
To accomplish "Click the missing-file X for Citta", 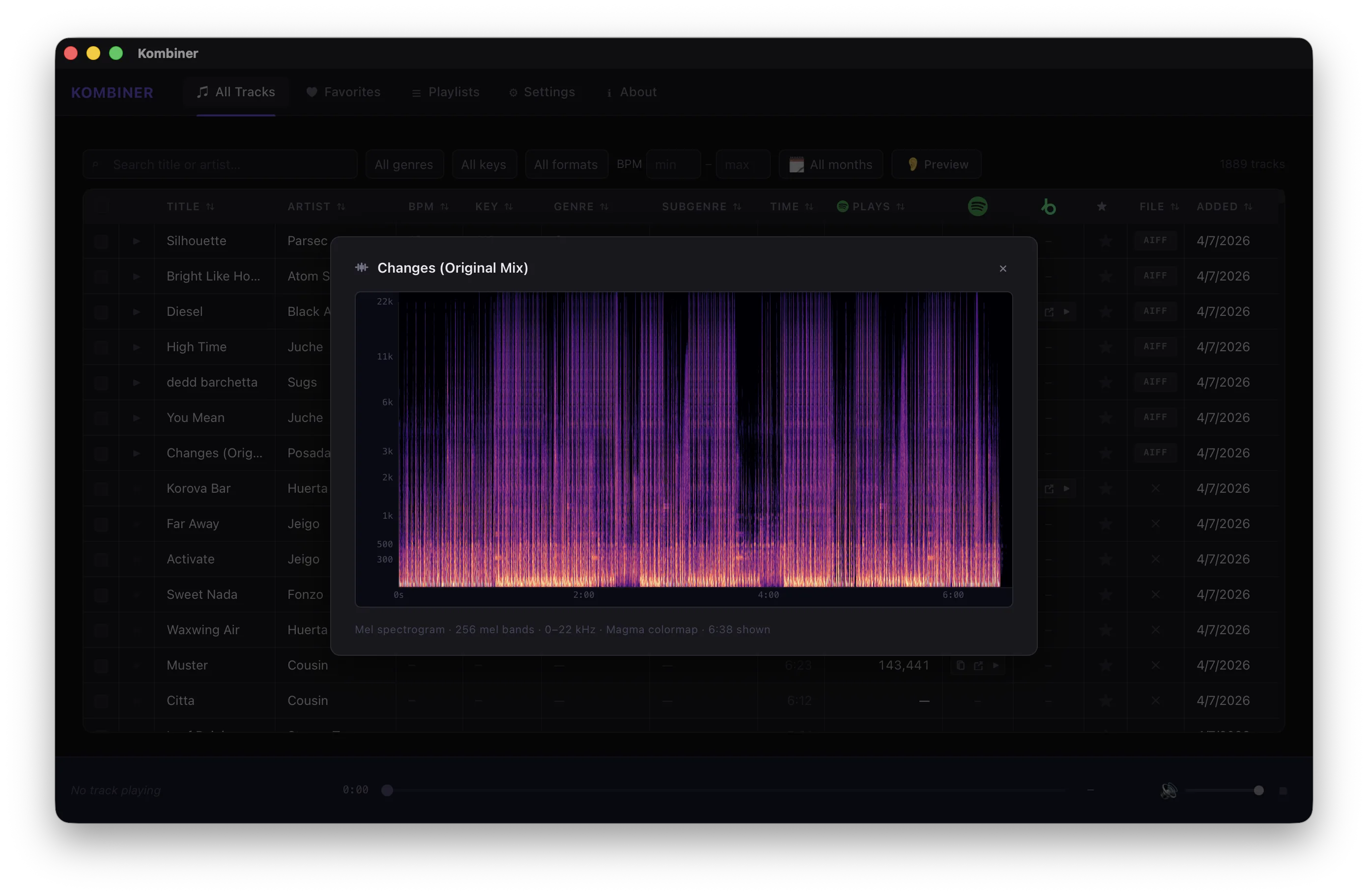I will coord(1155,700).
